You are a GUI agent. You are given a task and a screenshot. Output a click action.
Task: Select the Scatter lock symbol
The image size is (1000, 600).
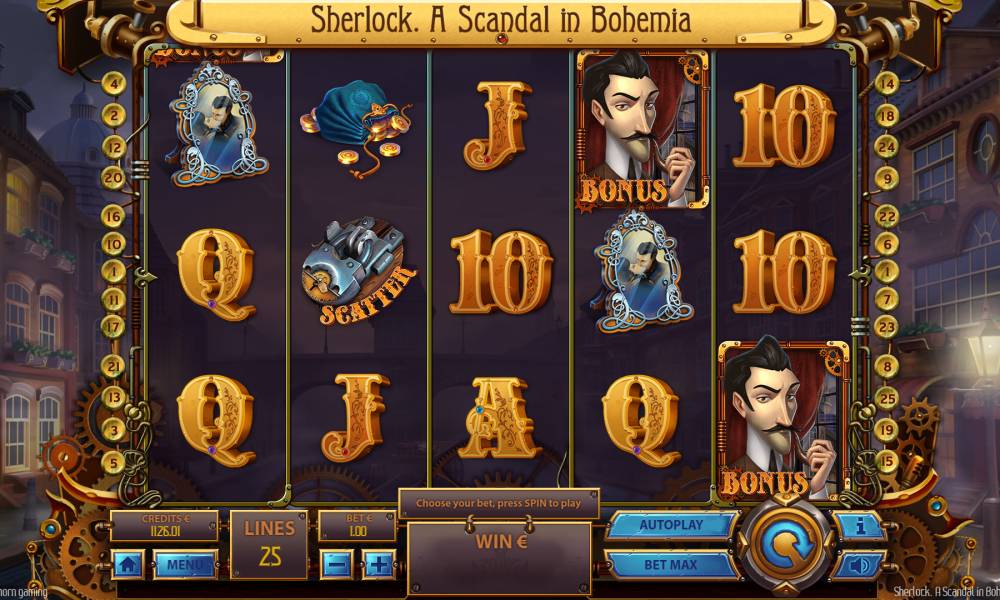click(358, 271)
